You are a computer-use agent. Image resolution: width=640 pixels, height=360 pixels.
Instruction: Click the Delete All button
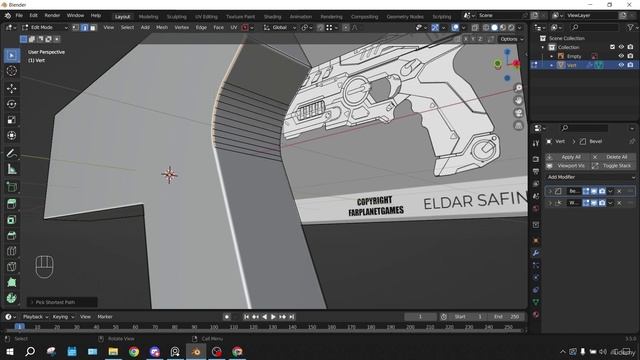[x=613, y=157]
